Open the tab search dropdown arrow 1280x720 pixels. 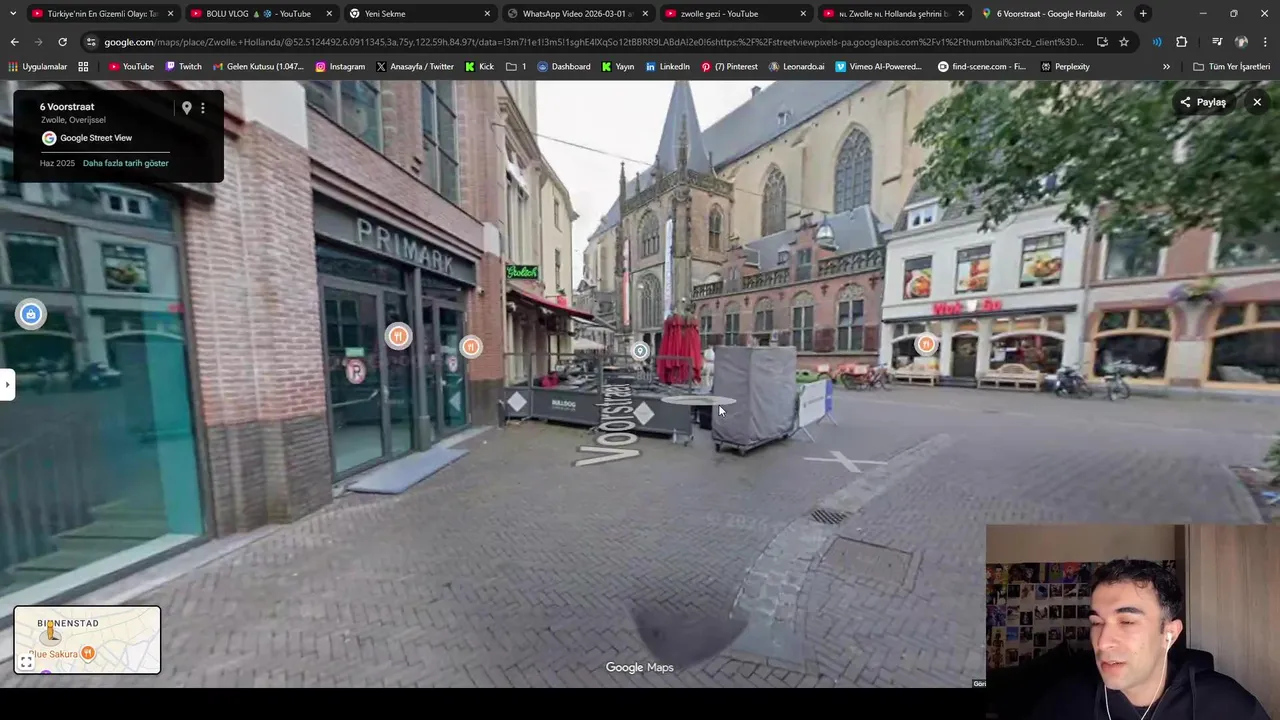pos(13,14)
